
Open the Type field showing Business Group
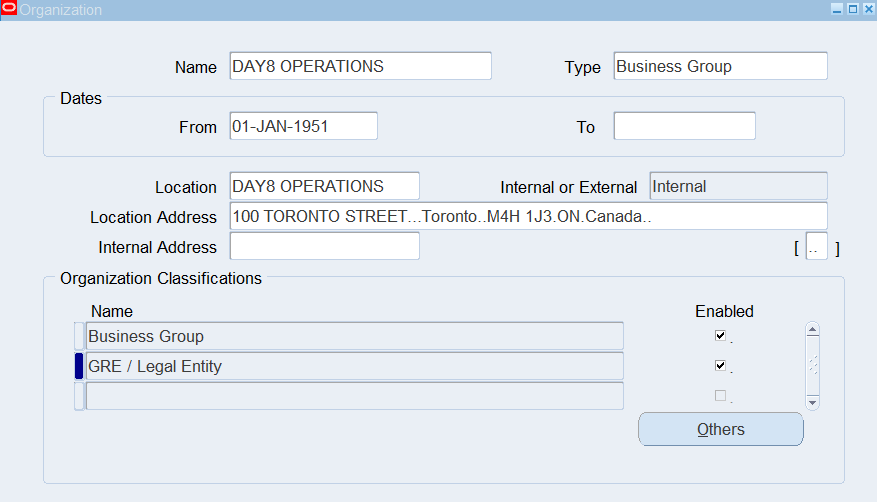tap(720, 66)
